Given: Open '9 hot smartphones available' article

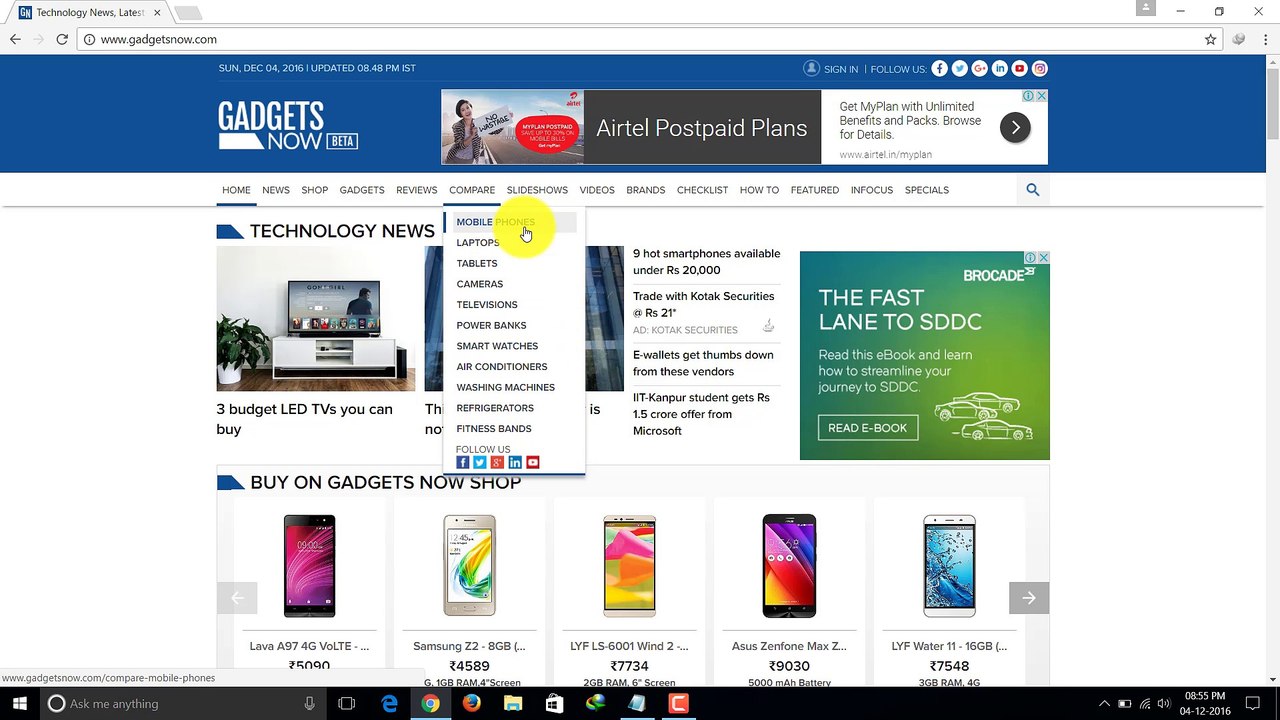Looking at the screenshot, I should coord(707,262).
